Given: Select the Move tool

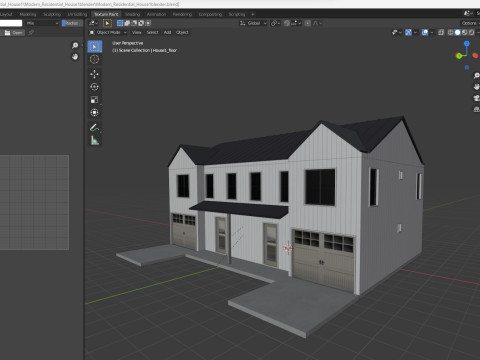Looking at the screenshot, I should coord(95,74).
